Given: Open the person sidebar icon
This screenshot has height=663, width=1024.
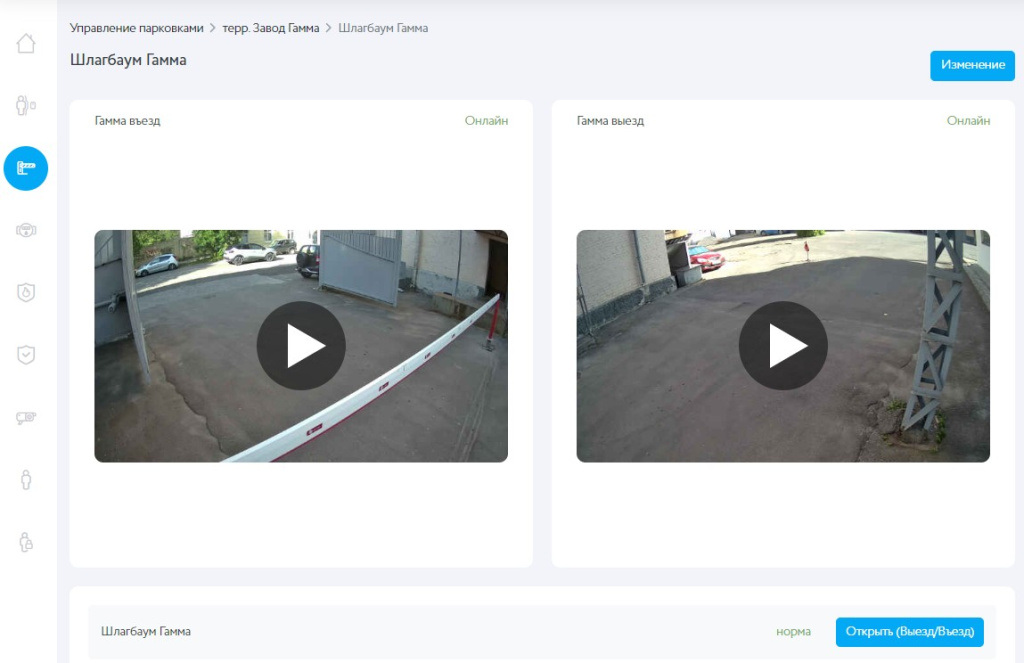Looking at the screenshot, I should coord(26,479).
